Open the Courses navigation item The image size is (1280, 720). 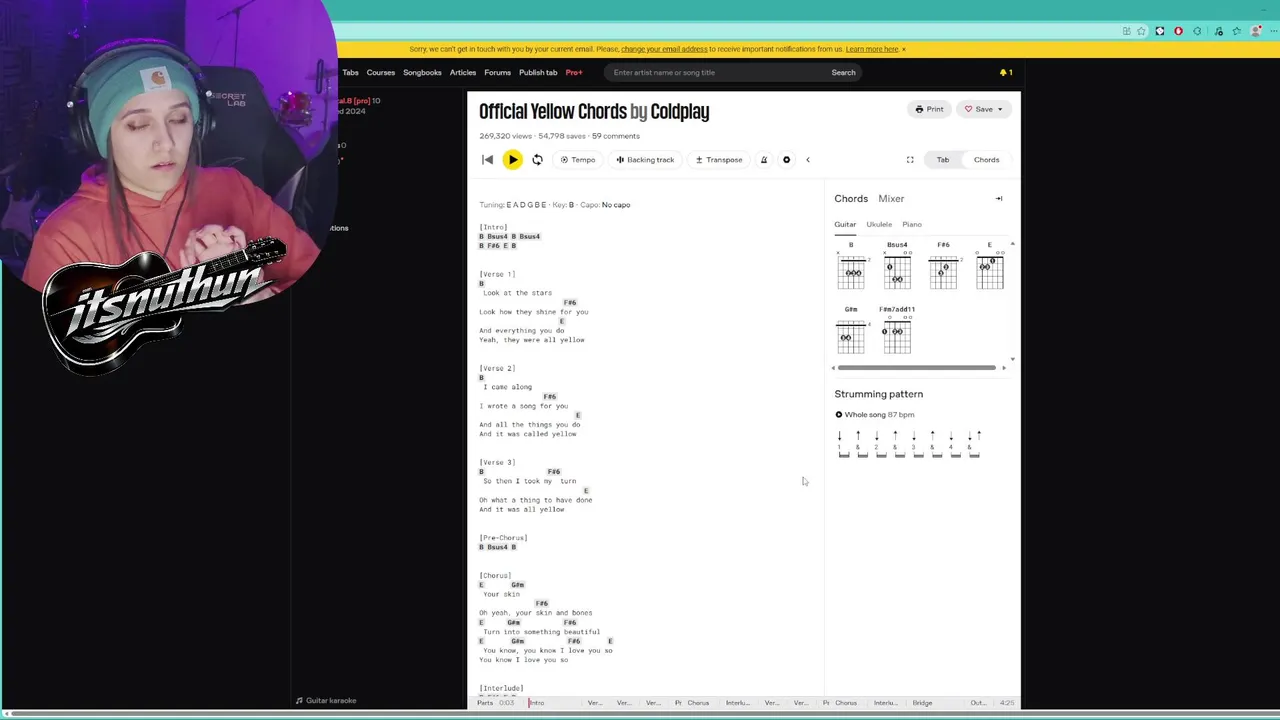[x=380, y=72]
